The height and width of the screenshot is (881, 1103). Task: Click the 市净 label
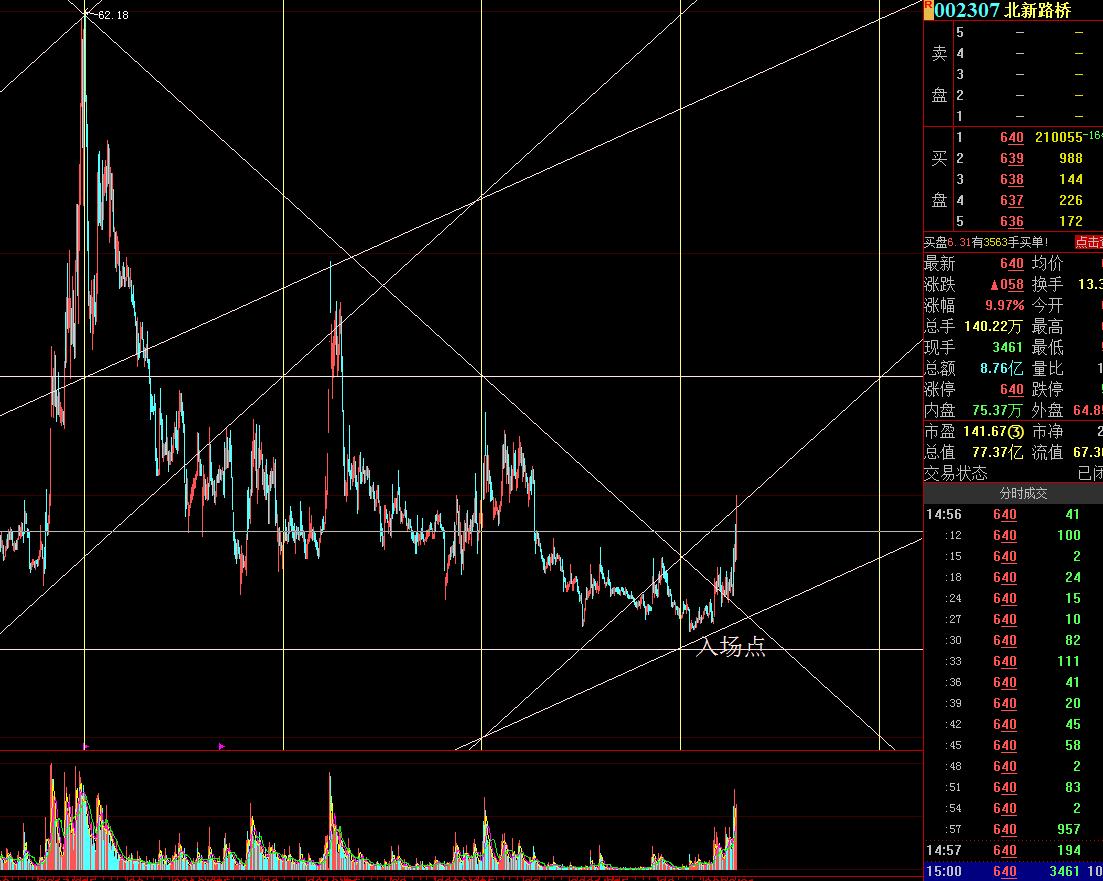point(1047,431)
